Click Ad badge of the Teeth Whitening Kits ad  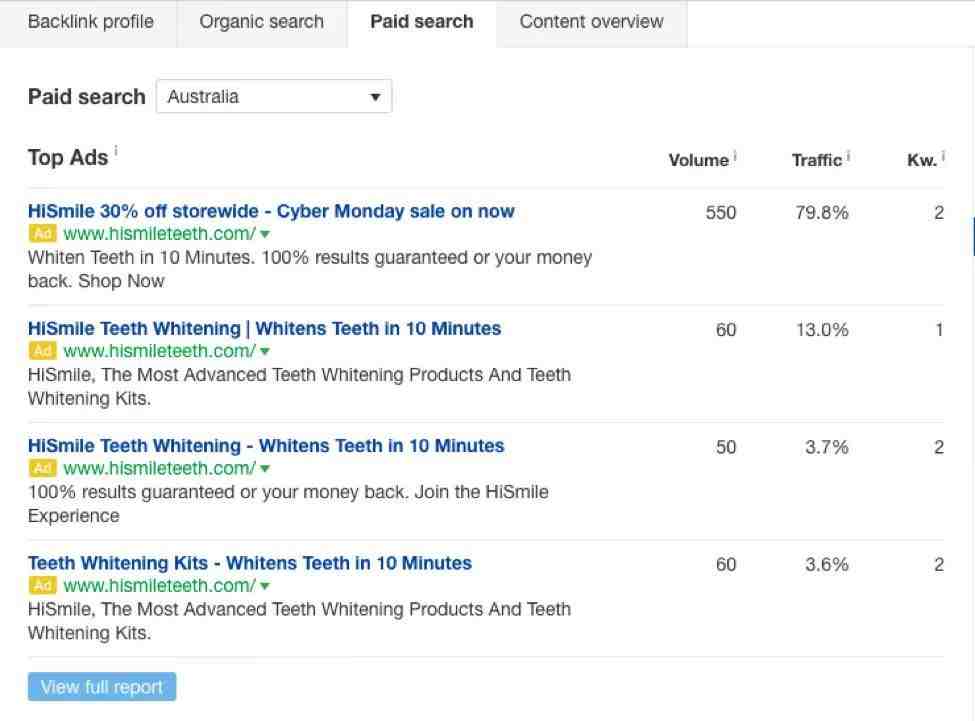coord(42,586)
